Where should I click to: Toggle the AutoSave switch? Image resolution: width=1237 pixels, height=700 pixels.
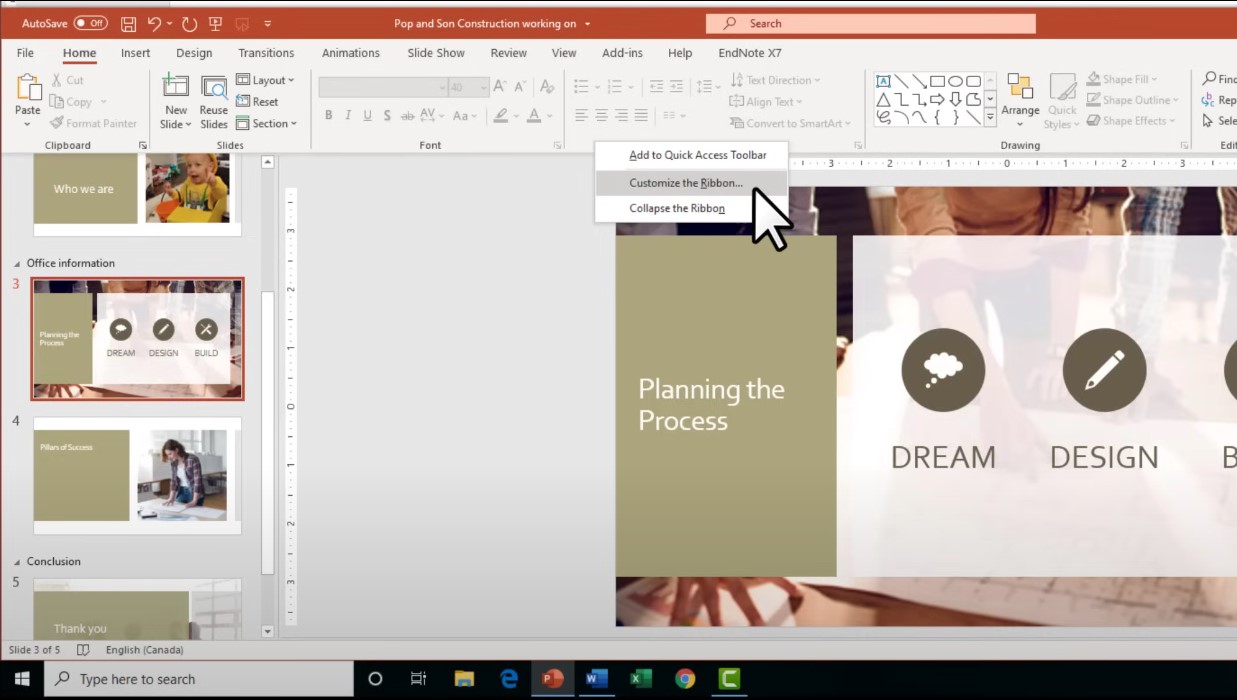(x=90, y=23)
